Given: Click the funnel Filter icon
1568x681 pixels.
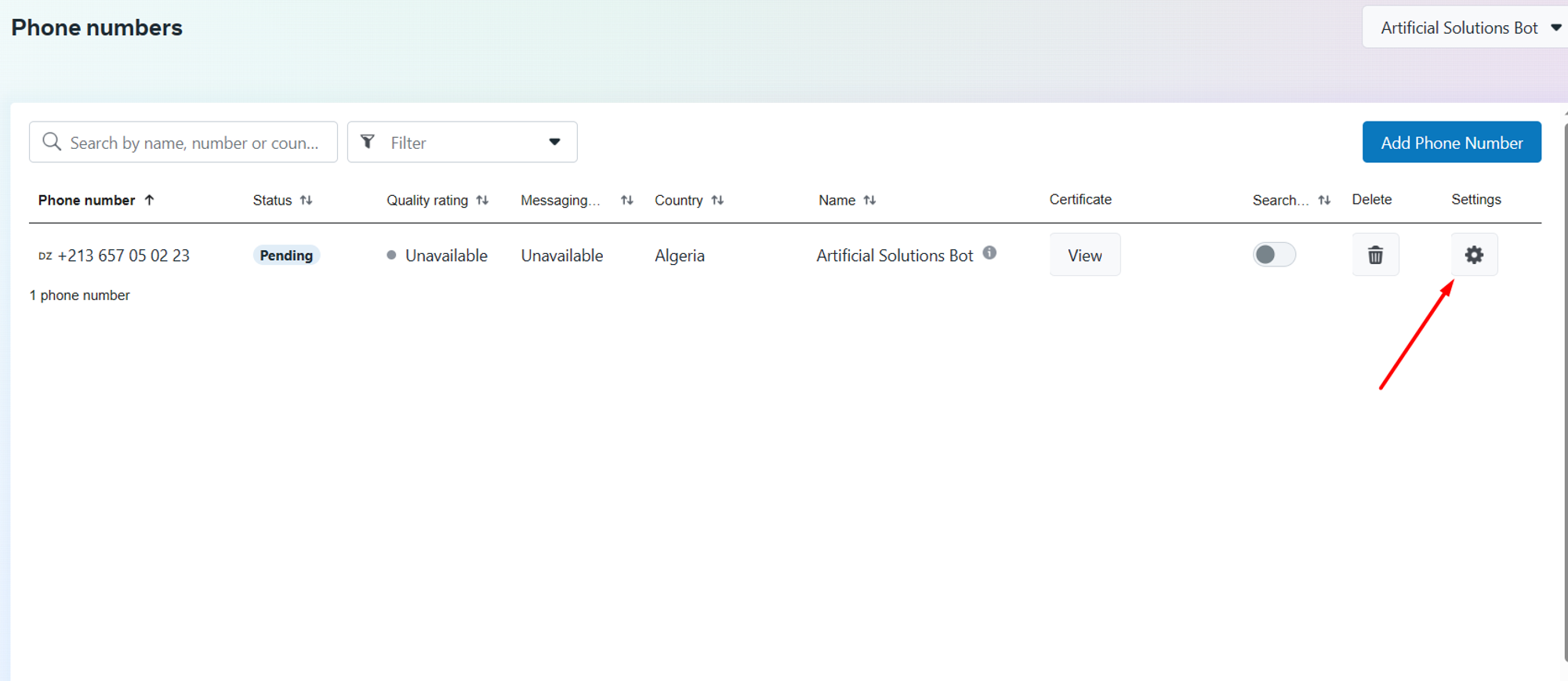Looking at the screenshot, I should pyautogui.click(x=367, y=142).
